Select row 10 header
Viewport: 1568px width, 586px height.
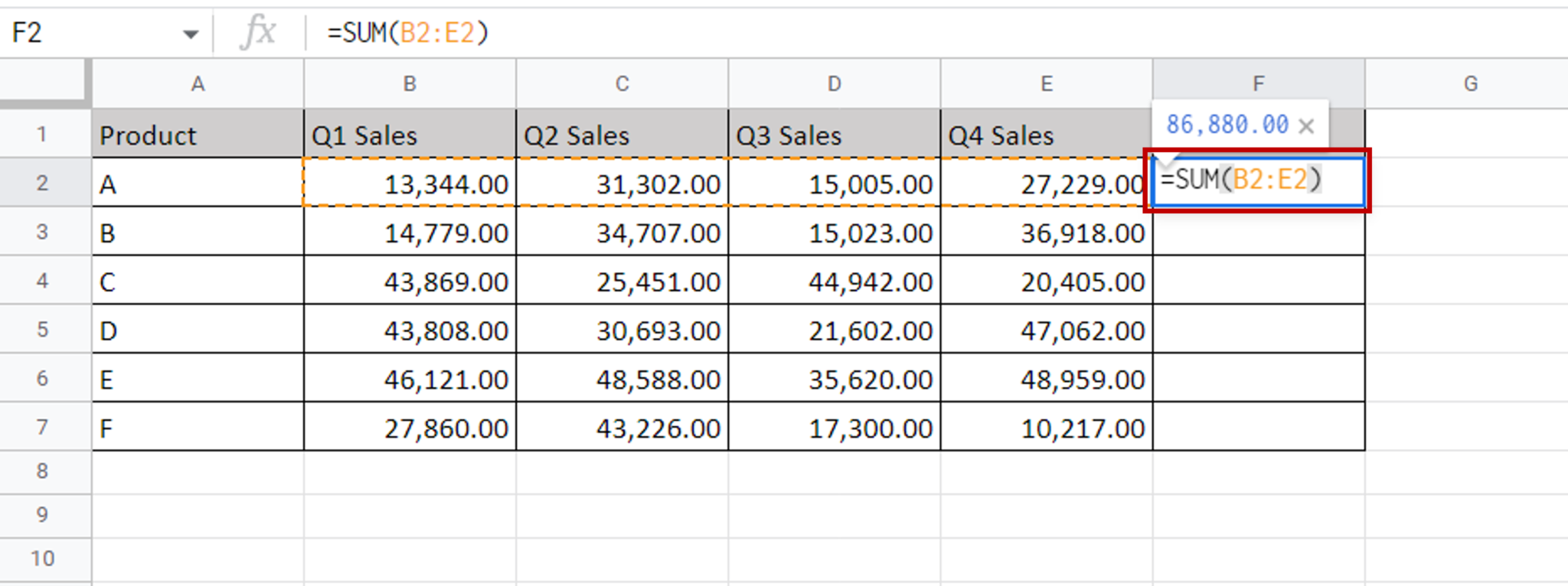point(44,559)
